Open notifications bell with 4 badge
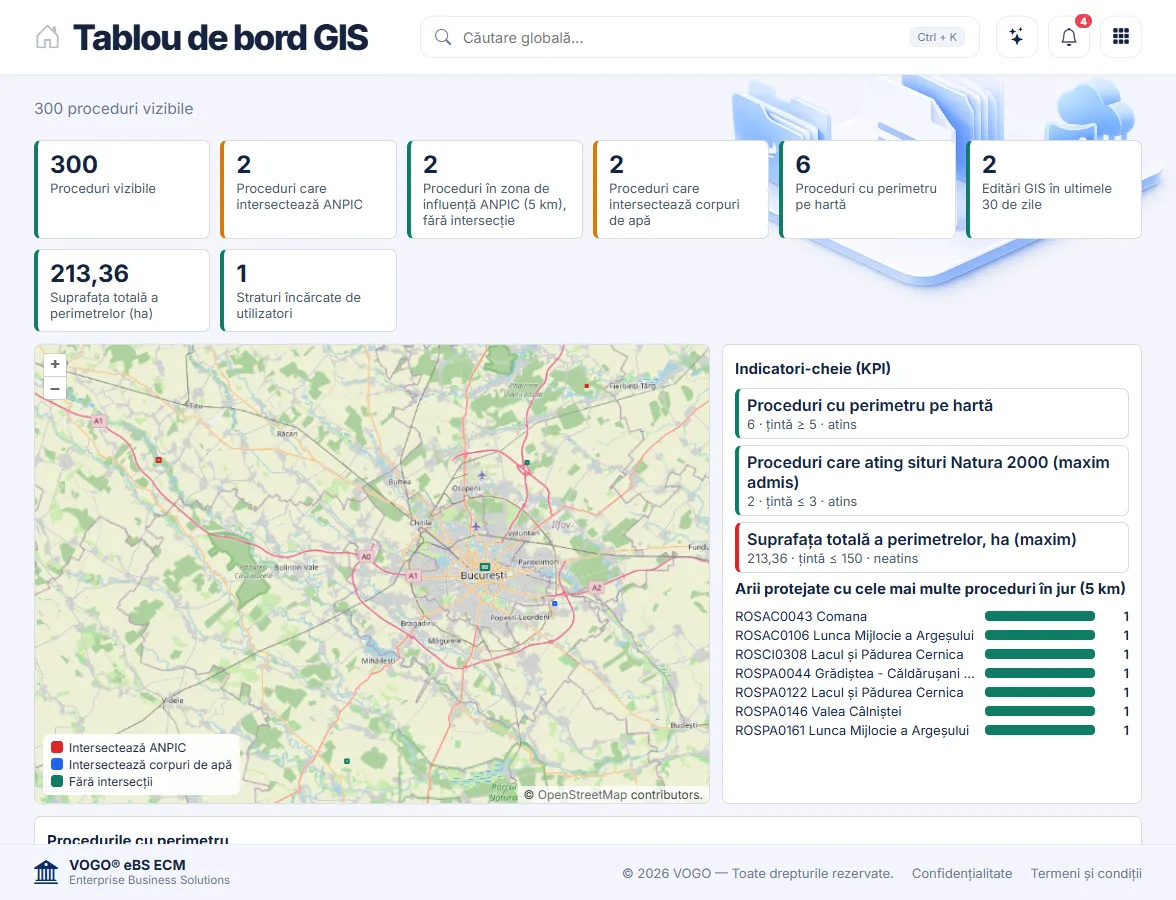Screen dimensions: 1176x900 [x=1069, y=37]
